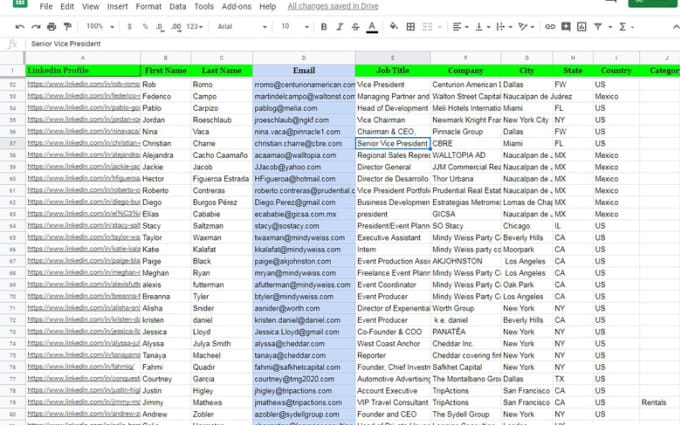Open the Help menu
This screenshot has width=680, height=425.
pyautogui.click(x=267, y=7)
